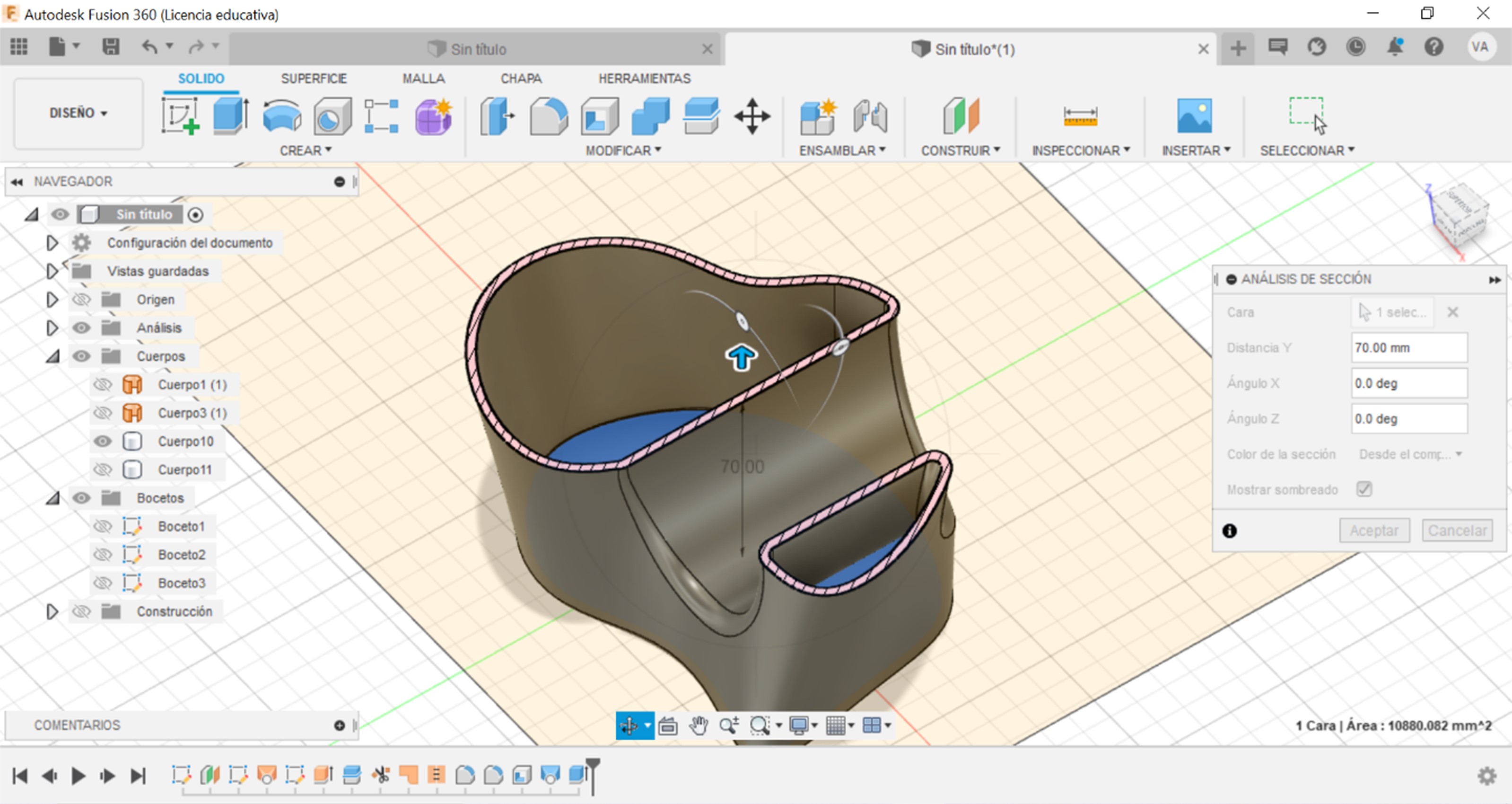Click the blue section distance arrow manipulator
The width and height of the screenshot is (1512, 804).
(741, 357)
